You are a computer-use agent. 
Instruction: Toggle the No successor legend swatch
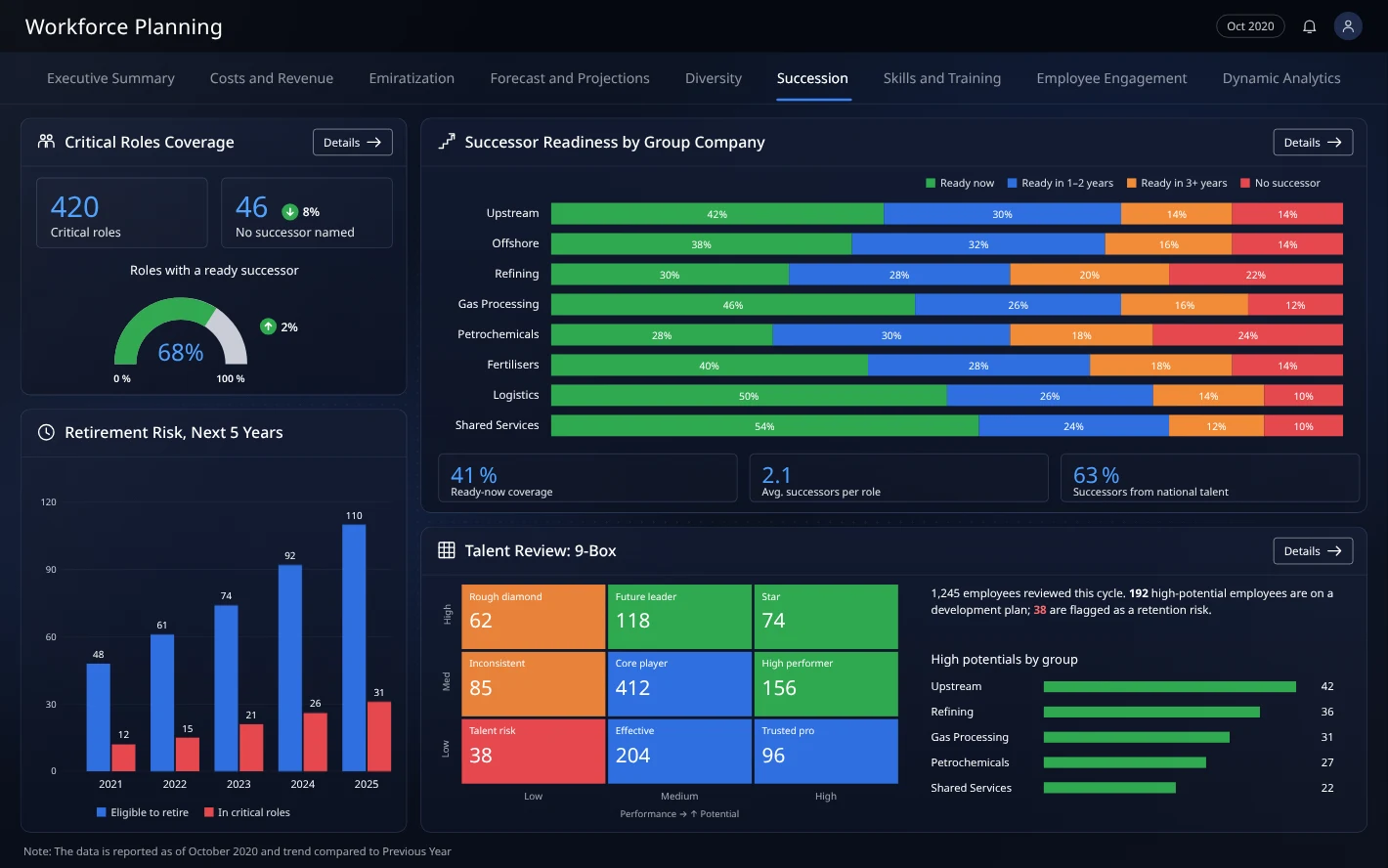pos(1245,183)
